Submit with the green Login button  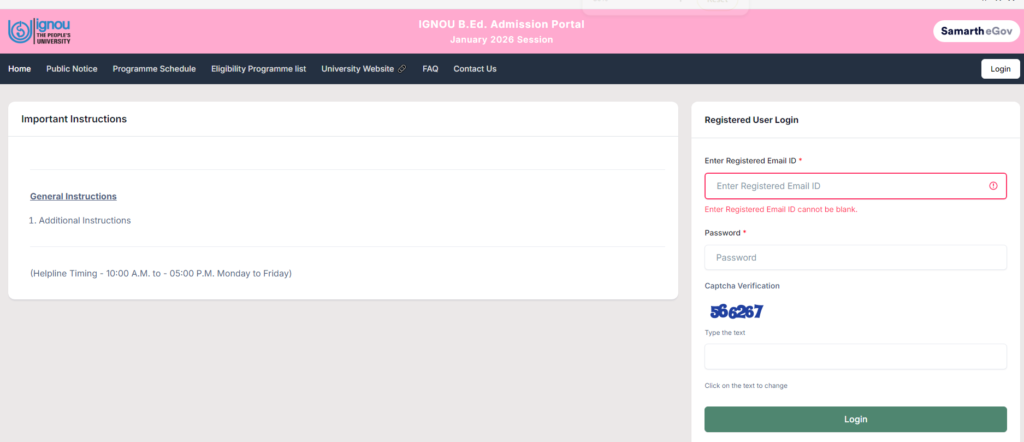(x=855, y=419)
